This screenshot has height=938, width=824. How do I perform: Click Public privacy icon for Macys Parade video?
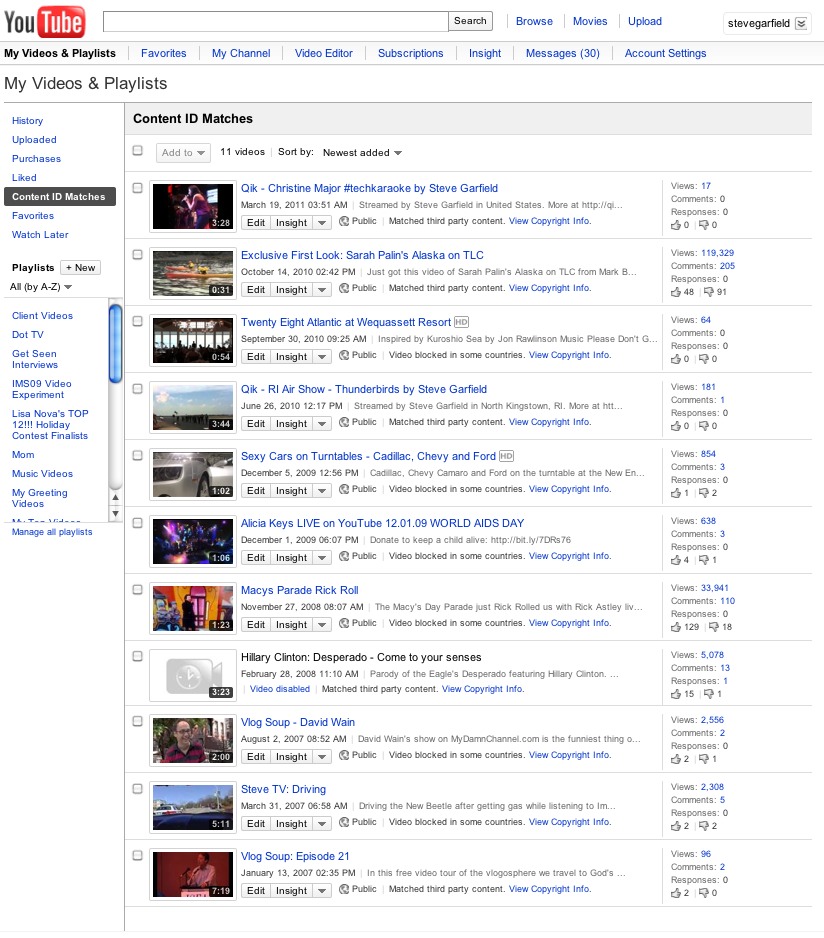pos(344,623)
